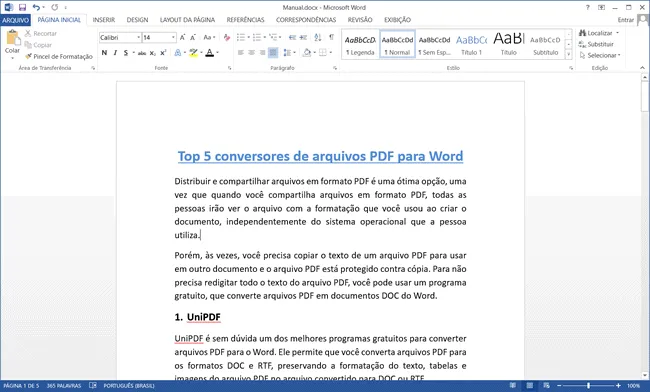Expand styles gallery more button
Viewport: 650px width, 392px height.
[569, 54]
